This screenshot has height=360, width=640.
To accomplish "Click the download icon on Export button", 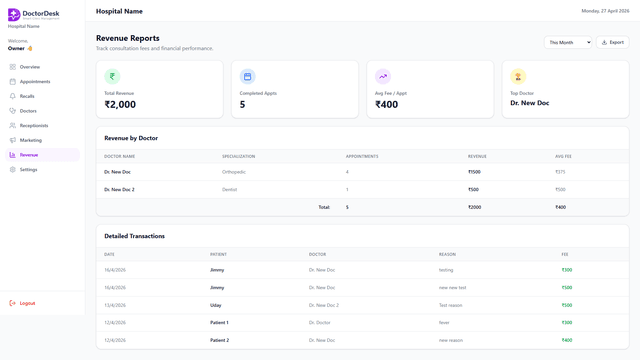I will click(x=604, y=42).
